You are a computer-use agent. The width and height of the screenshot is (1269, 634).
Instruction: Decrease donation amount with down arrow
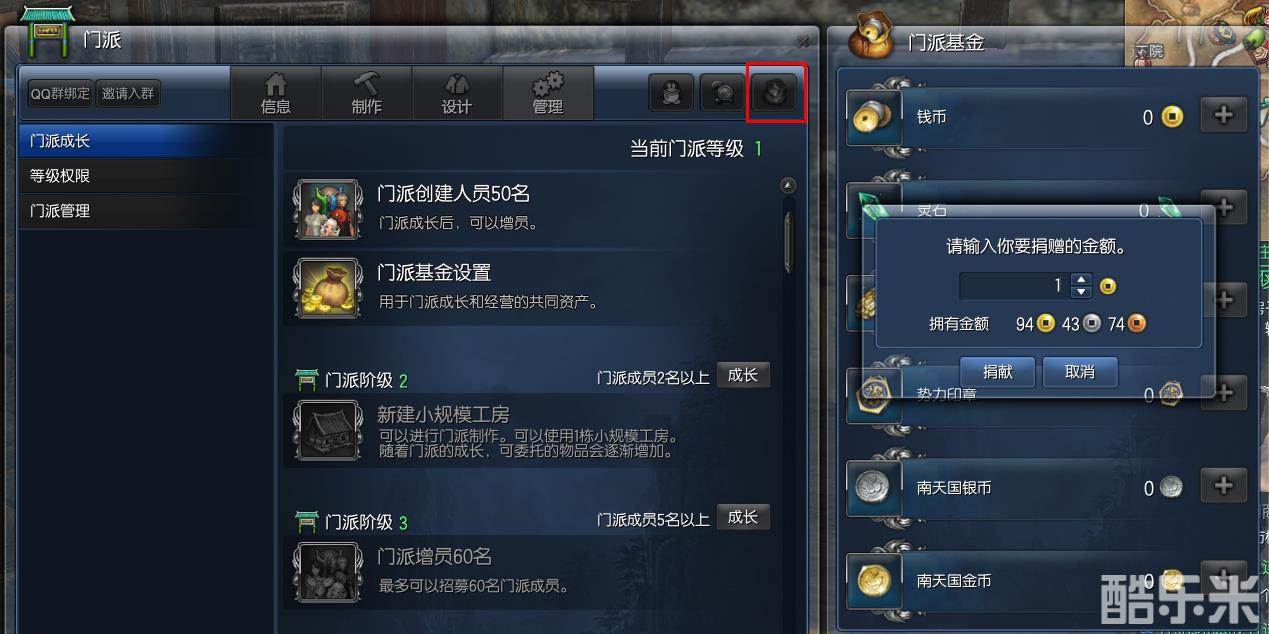point(1081,292)
